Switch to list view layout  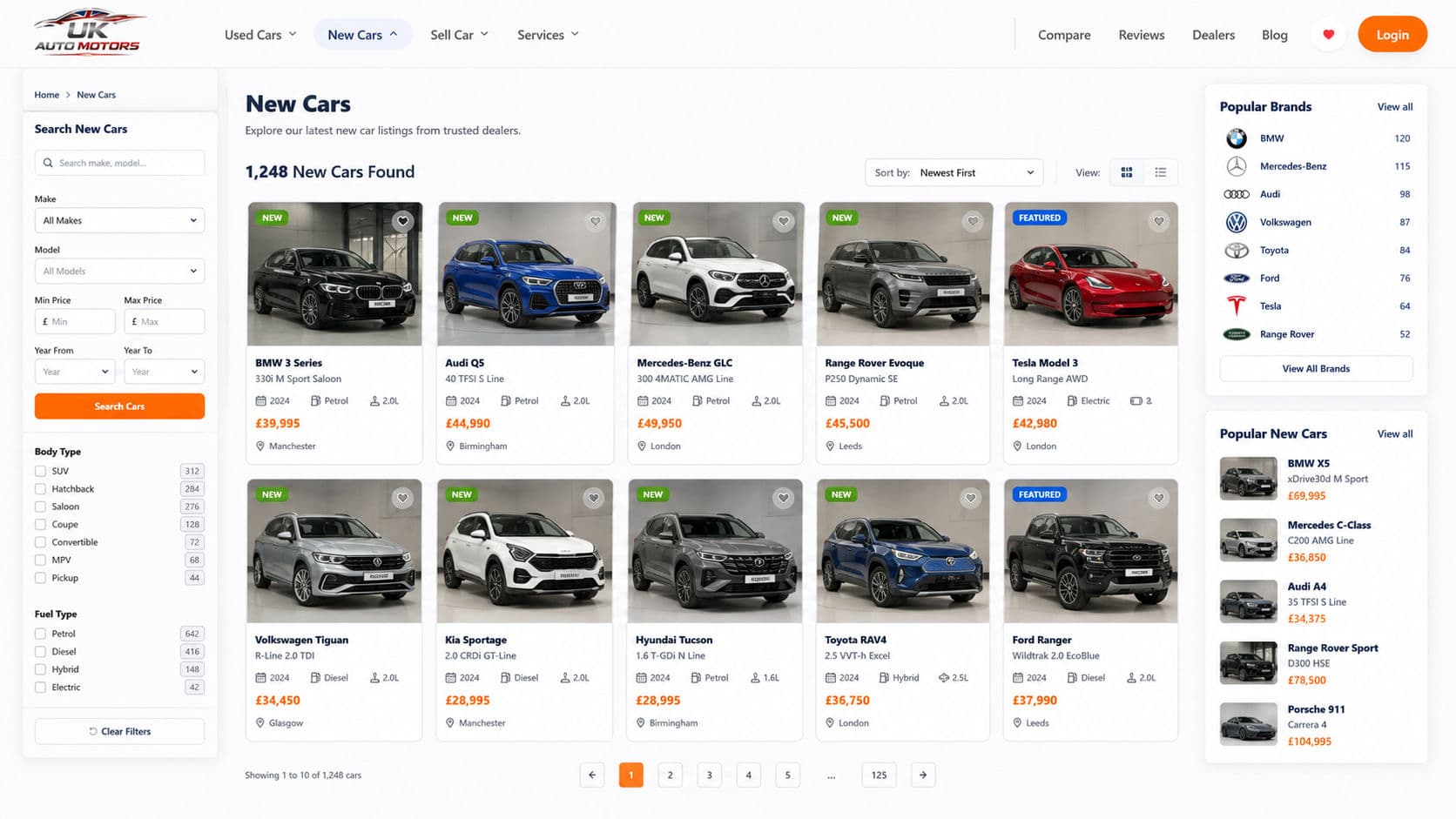point(1161,172)
